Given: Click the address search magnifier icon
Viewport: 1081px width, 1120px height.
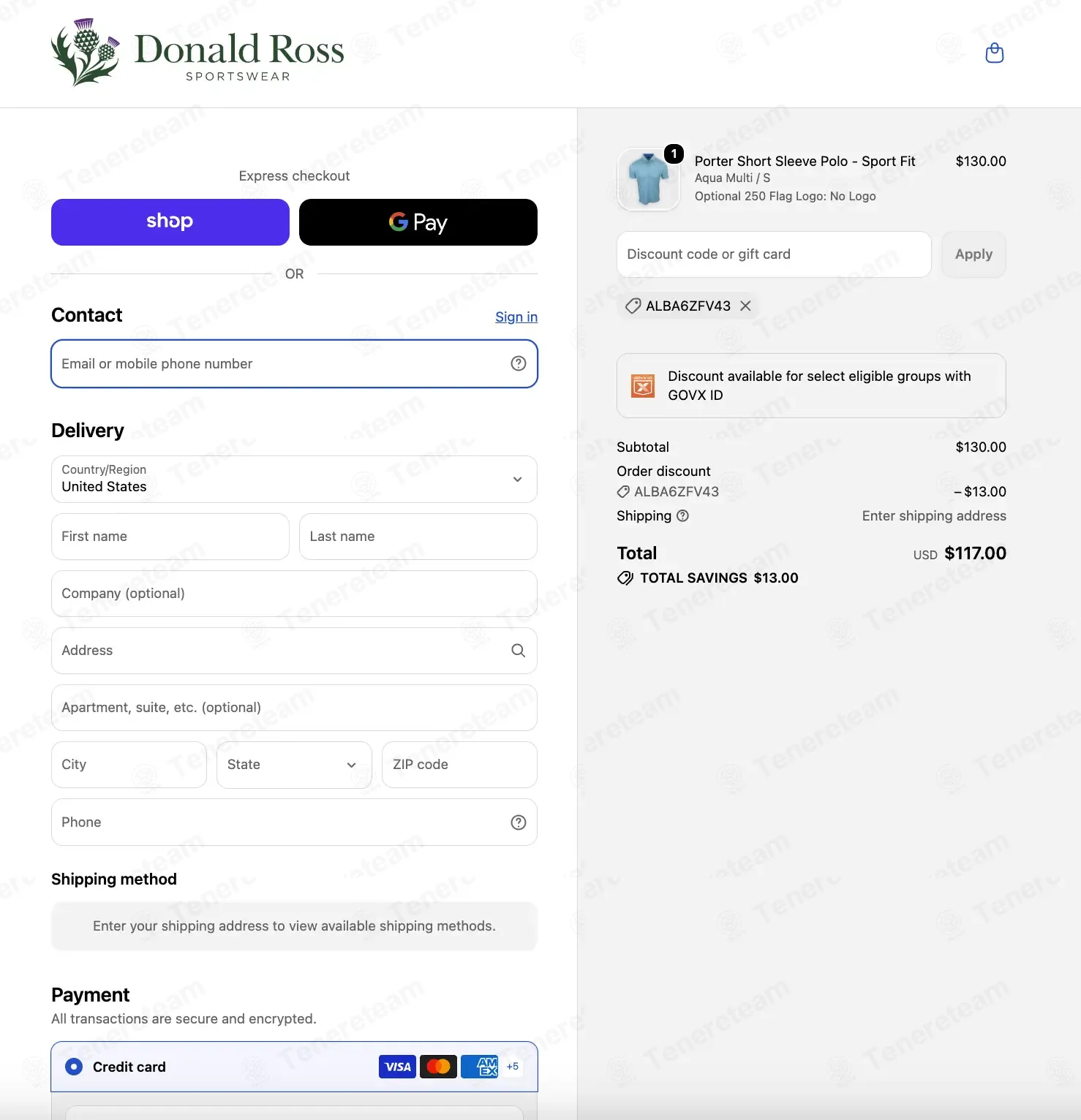Looking at the screenshot, I should pos(519,651).
